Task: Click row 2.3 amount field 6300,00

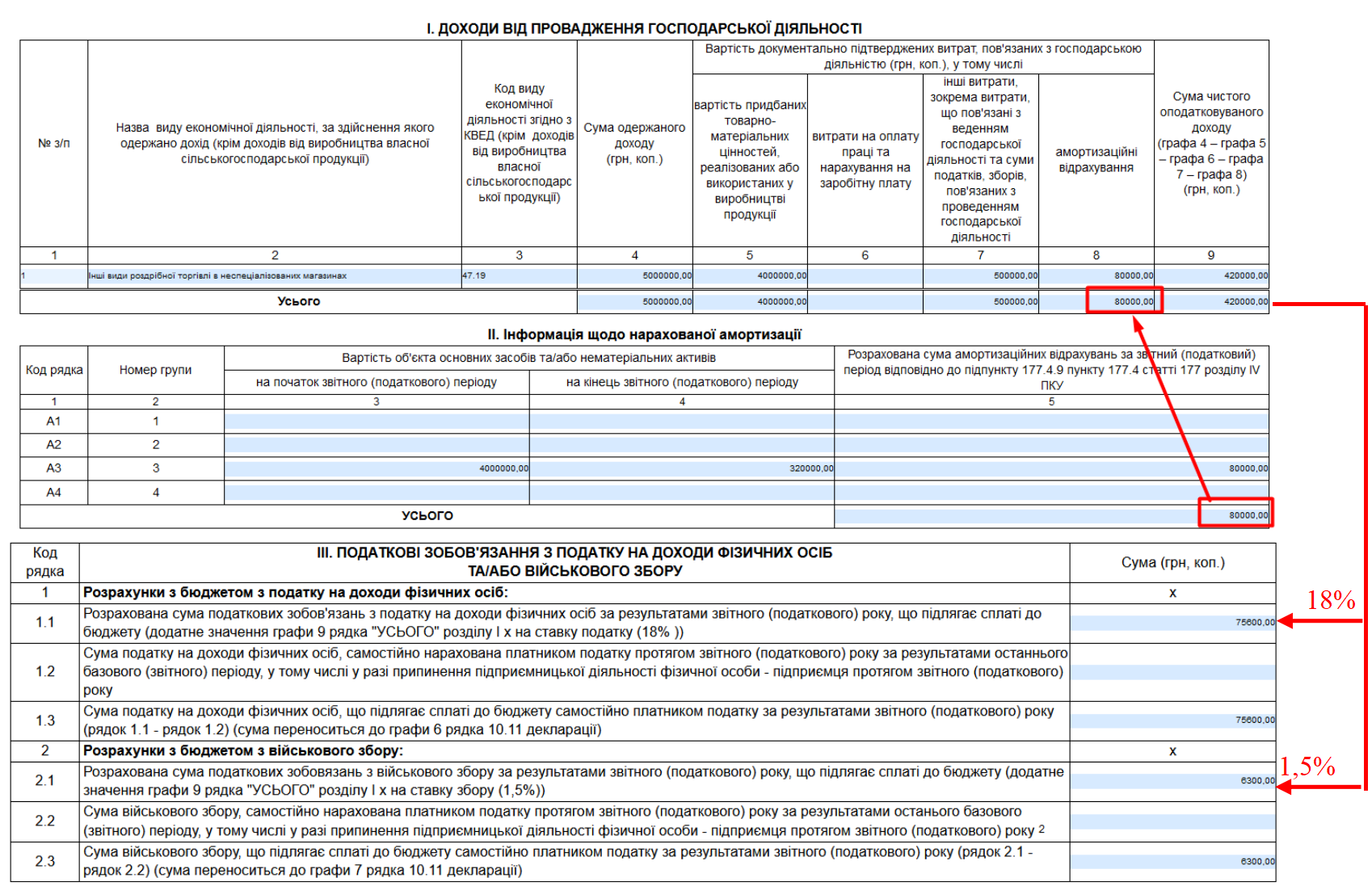Action: [x=1173, y=862]
